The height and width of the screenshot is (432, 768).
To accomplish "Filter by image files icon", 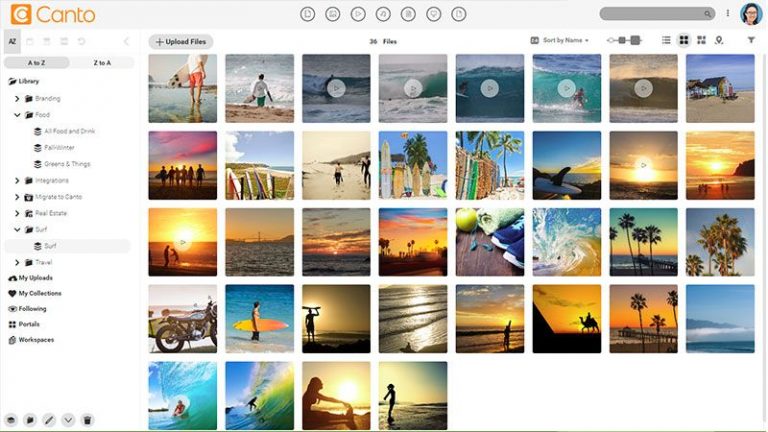I will [x=333, y=14].
